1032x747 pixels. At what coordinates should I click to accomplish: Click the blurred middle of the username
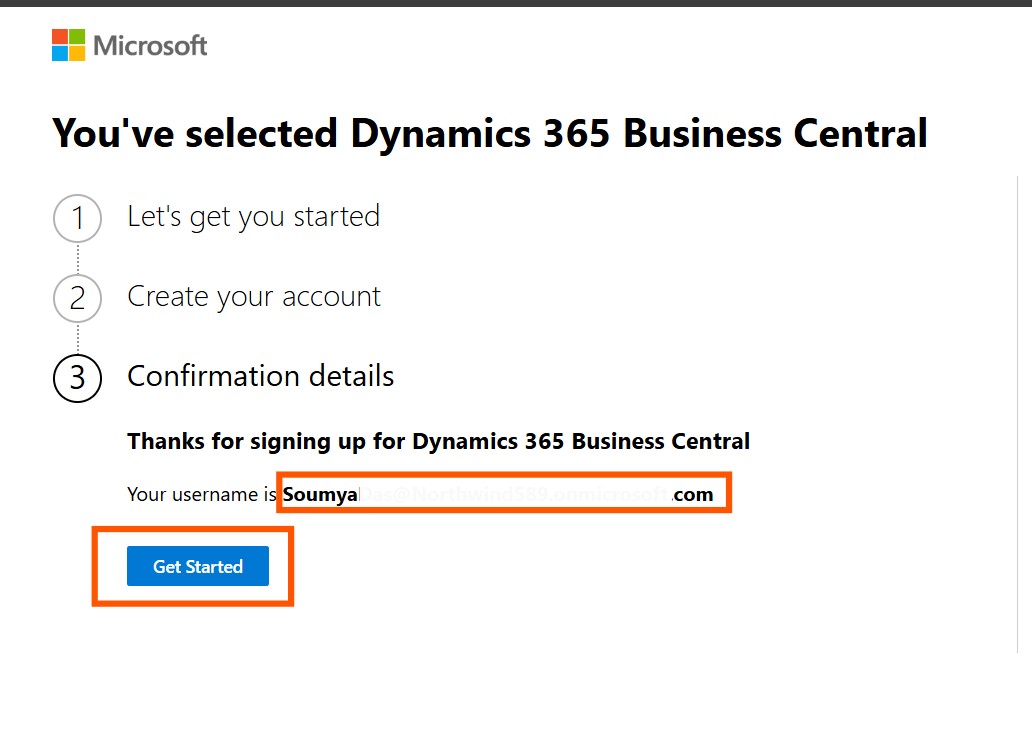[514, 494]
